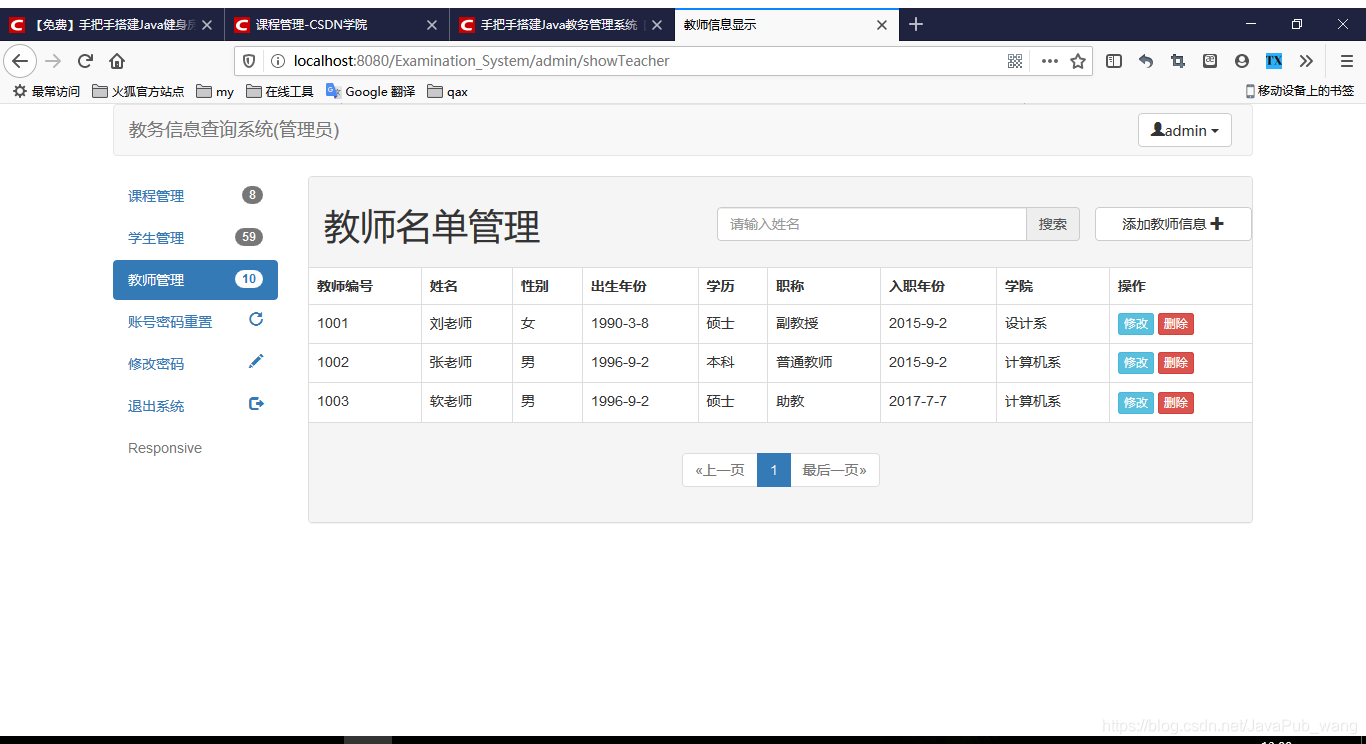Switch to the 【免费】手把手搭建Java健身 tab

pyautogui.click(x=112, y=25)
